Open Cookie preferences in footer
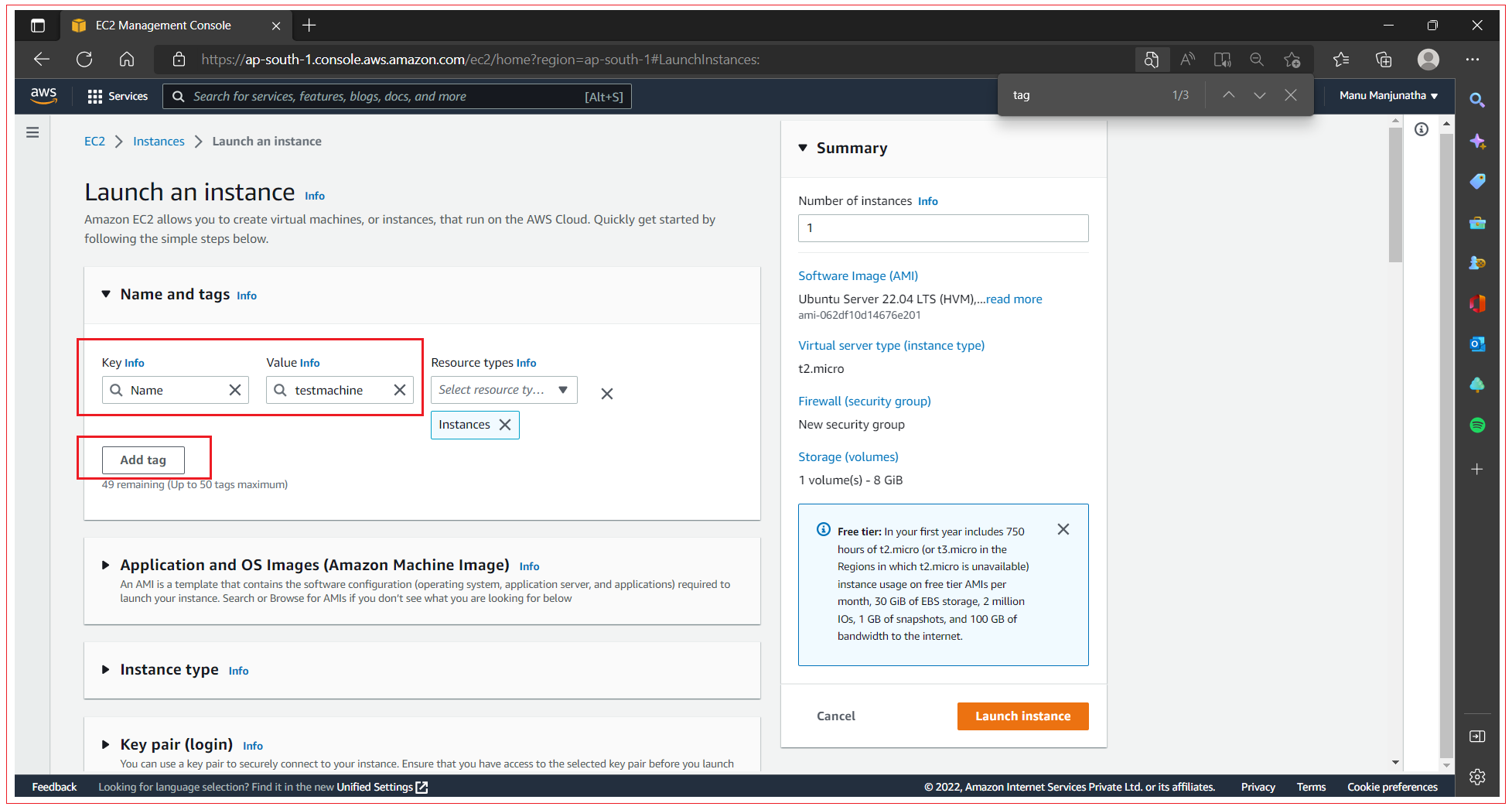The image size is (1512, 810). (1392, 787)
